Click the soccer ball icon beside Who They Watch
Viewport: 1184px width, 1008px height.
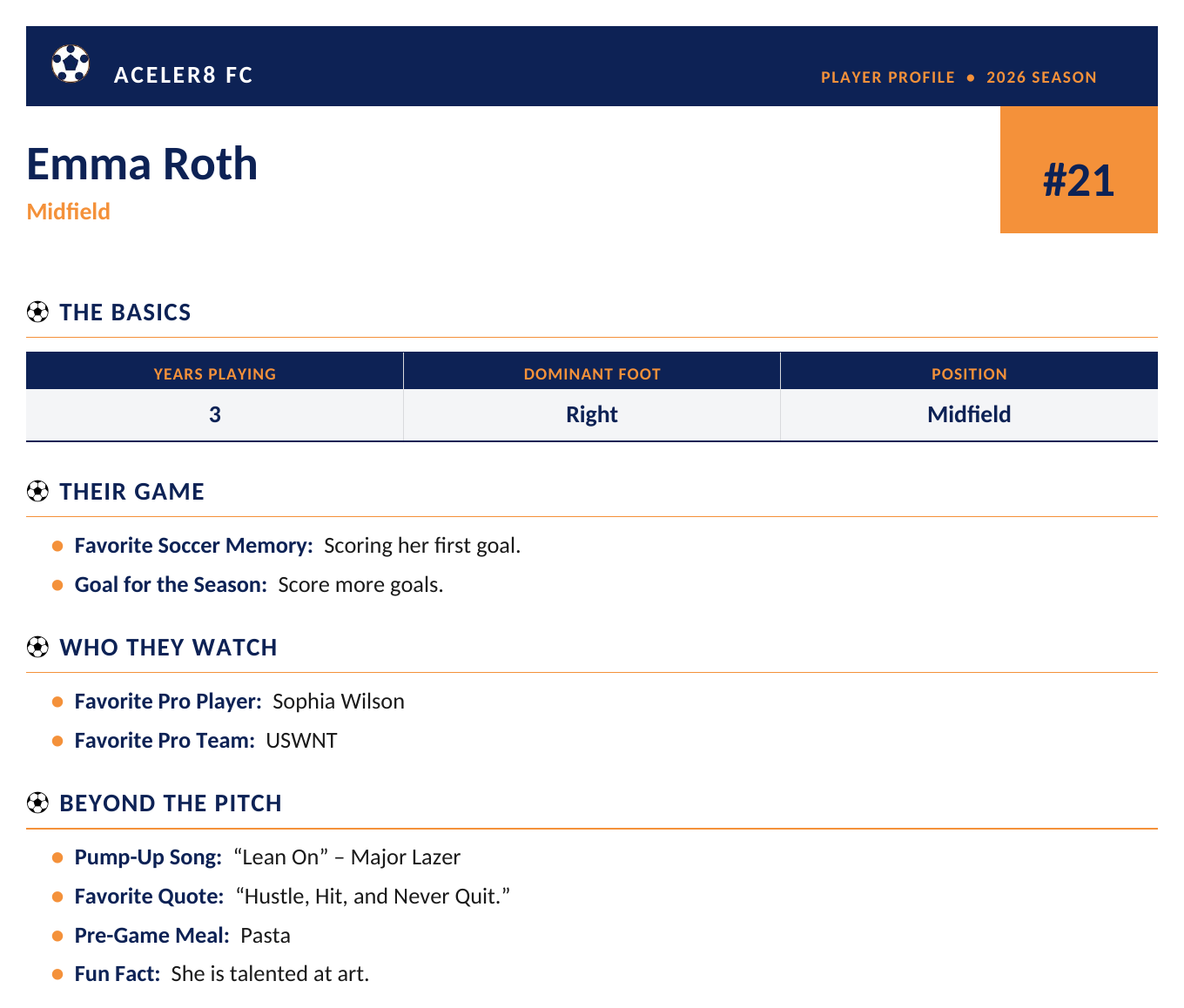coord(37,647)
